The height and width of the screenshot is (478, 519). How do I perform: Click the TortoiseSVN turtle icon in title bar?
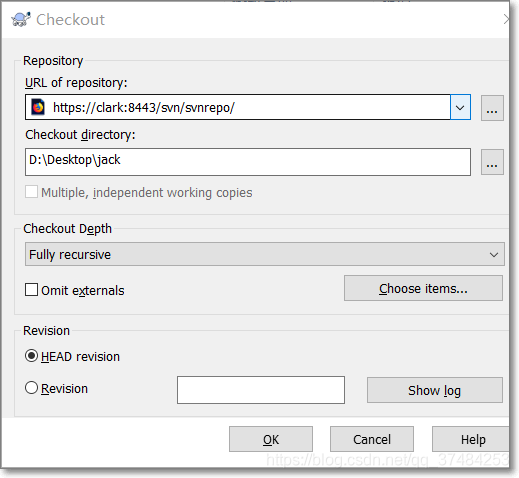21,19
